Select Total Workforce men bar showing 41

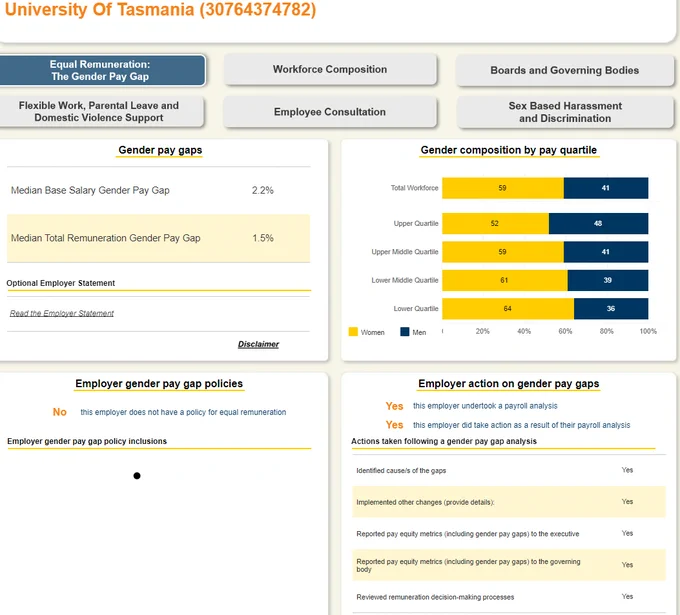(x=606, y=188)
